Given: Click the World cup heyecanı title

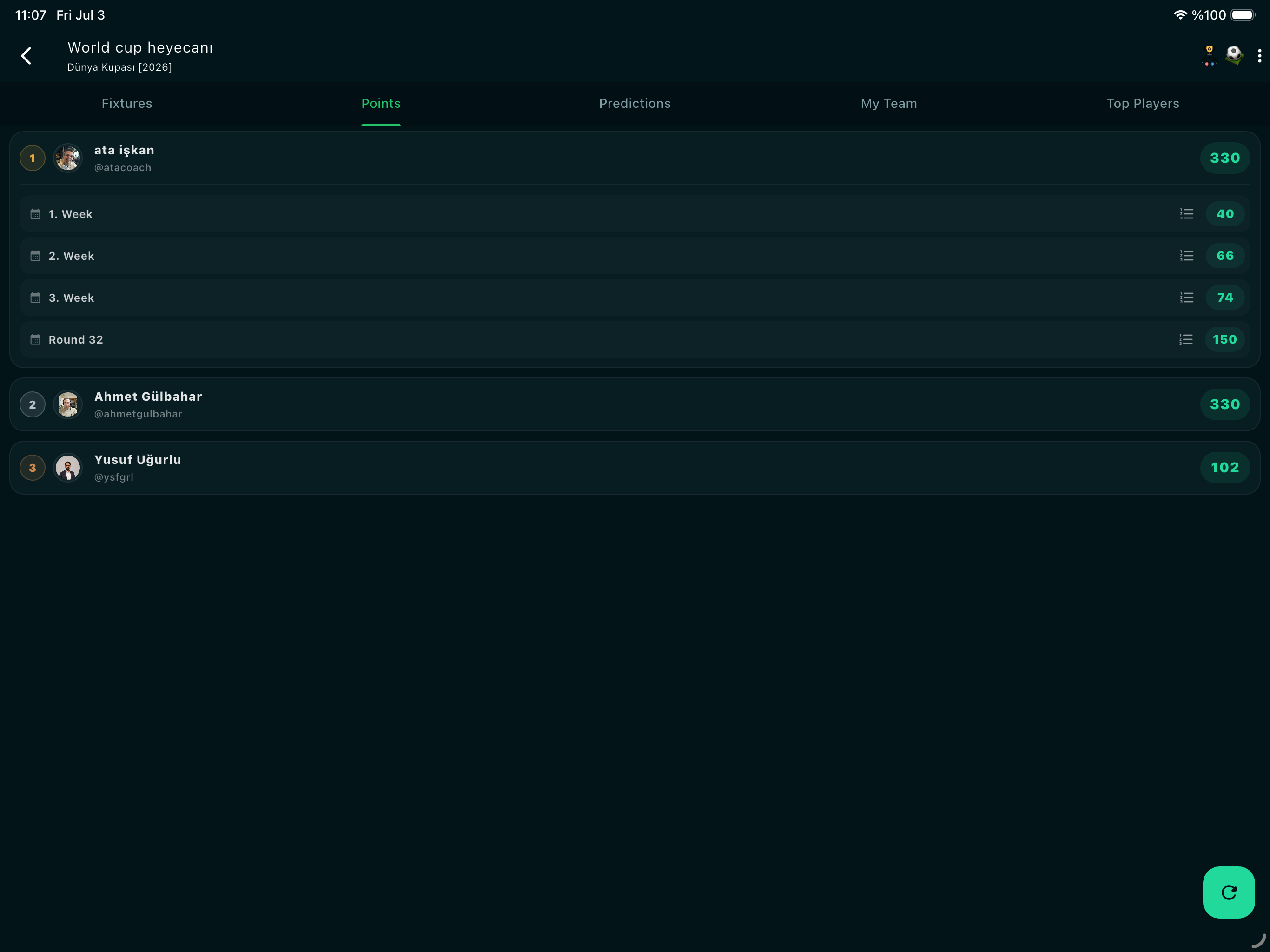Looking at the screenshot, I should pos(140,48).
